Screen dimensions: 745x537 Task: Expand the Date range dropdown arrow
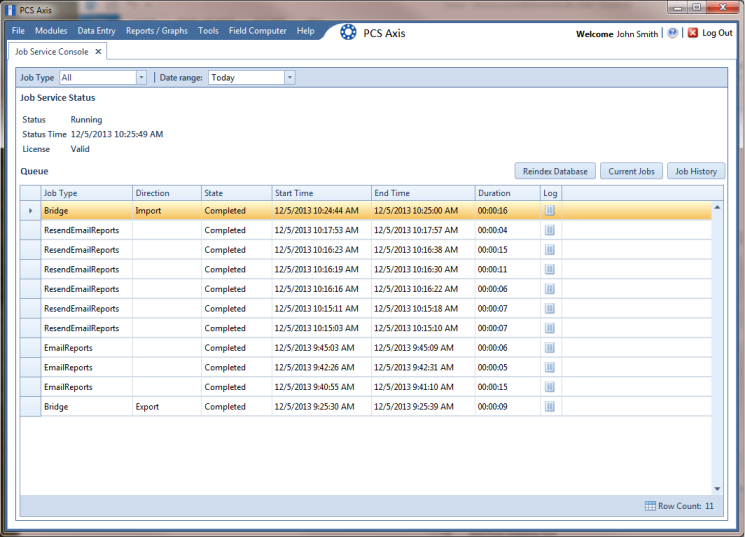pyautogui.click(x=289, y=77)
